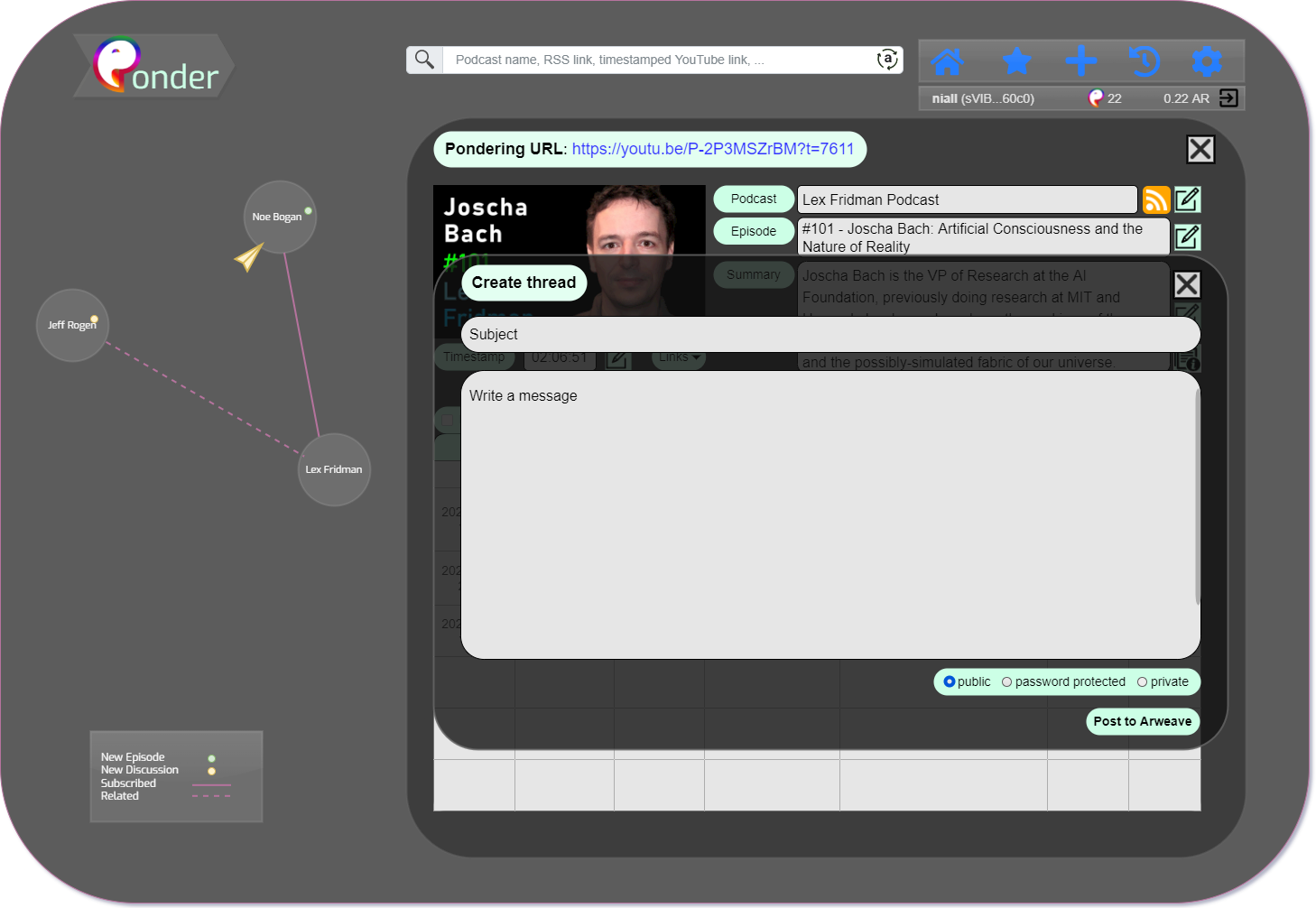Click the magnifier search icon

click(424, 60)
